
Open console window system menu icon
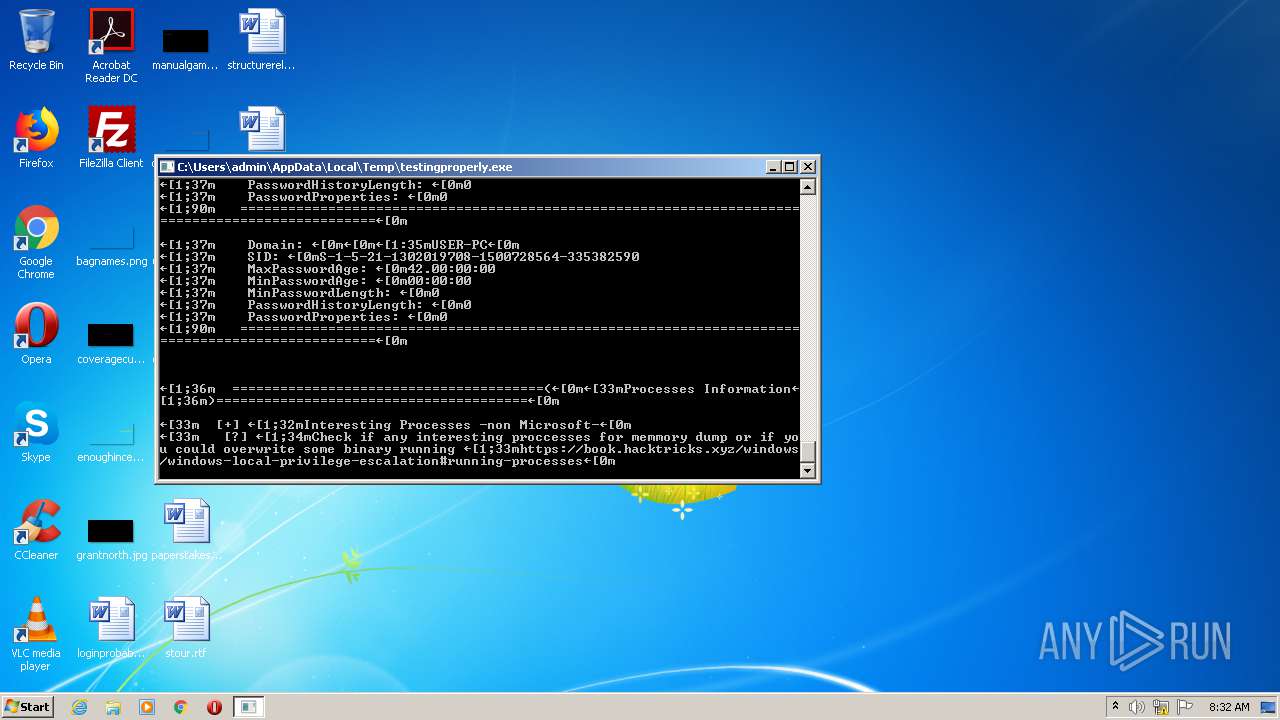pyautogui.click(x=168, y=167)
